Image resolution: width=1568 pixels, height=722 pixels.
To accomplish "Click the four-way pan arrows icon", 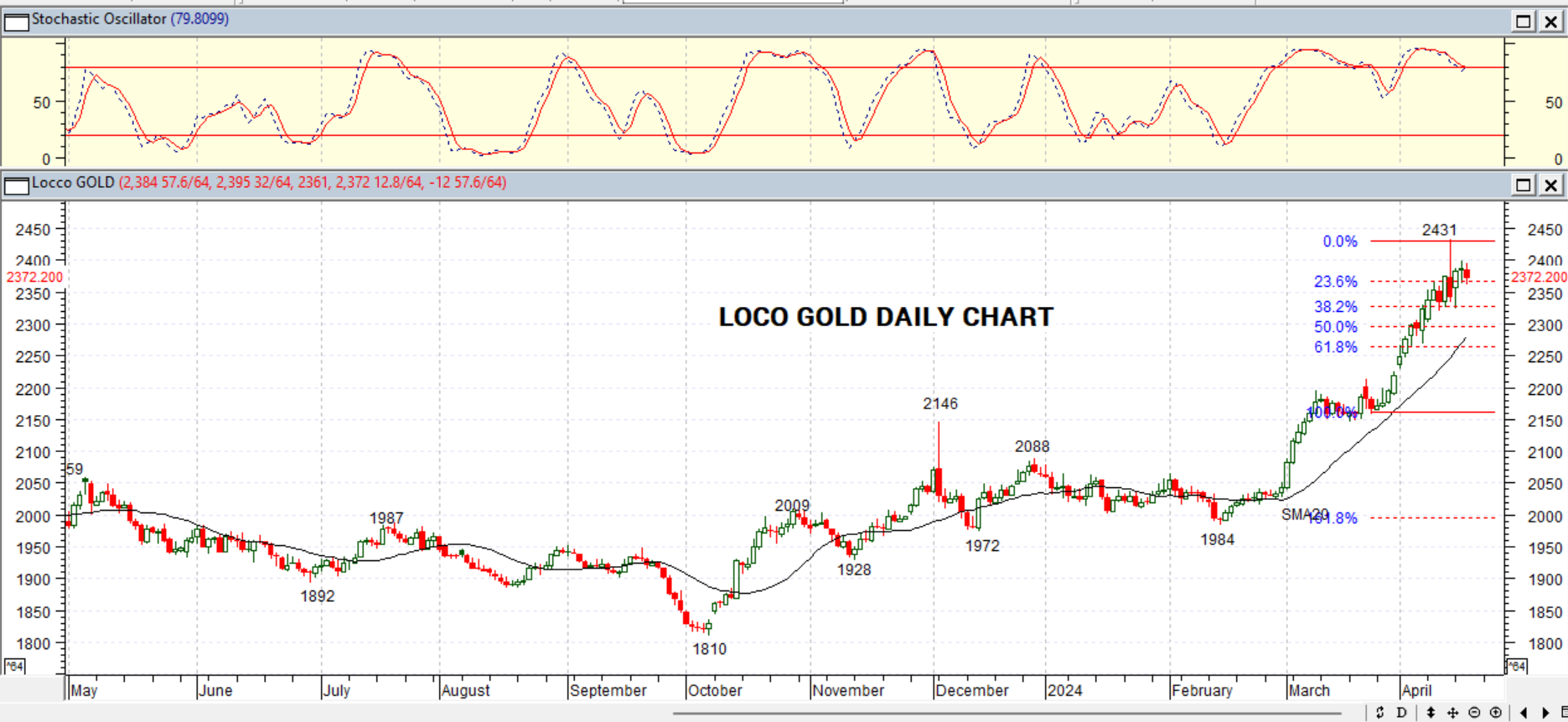I will point(1453,713).
